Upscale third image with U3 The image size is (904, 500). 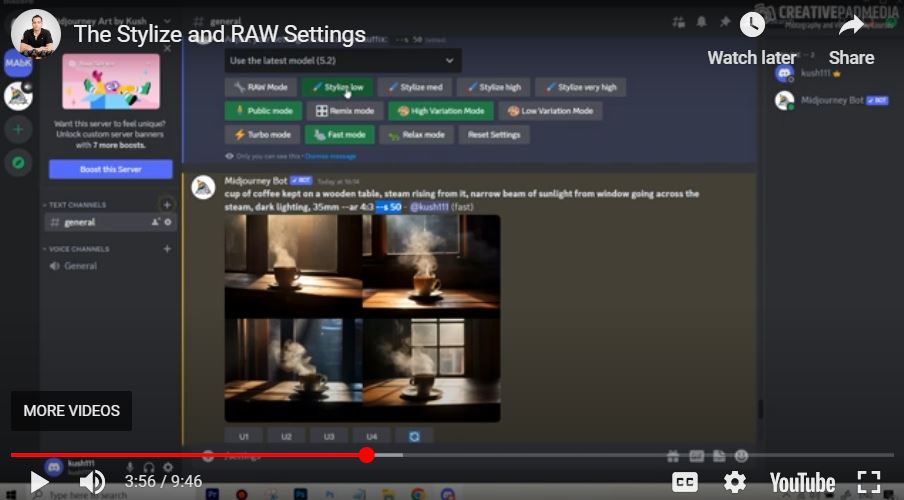[329, 437]
